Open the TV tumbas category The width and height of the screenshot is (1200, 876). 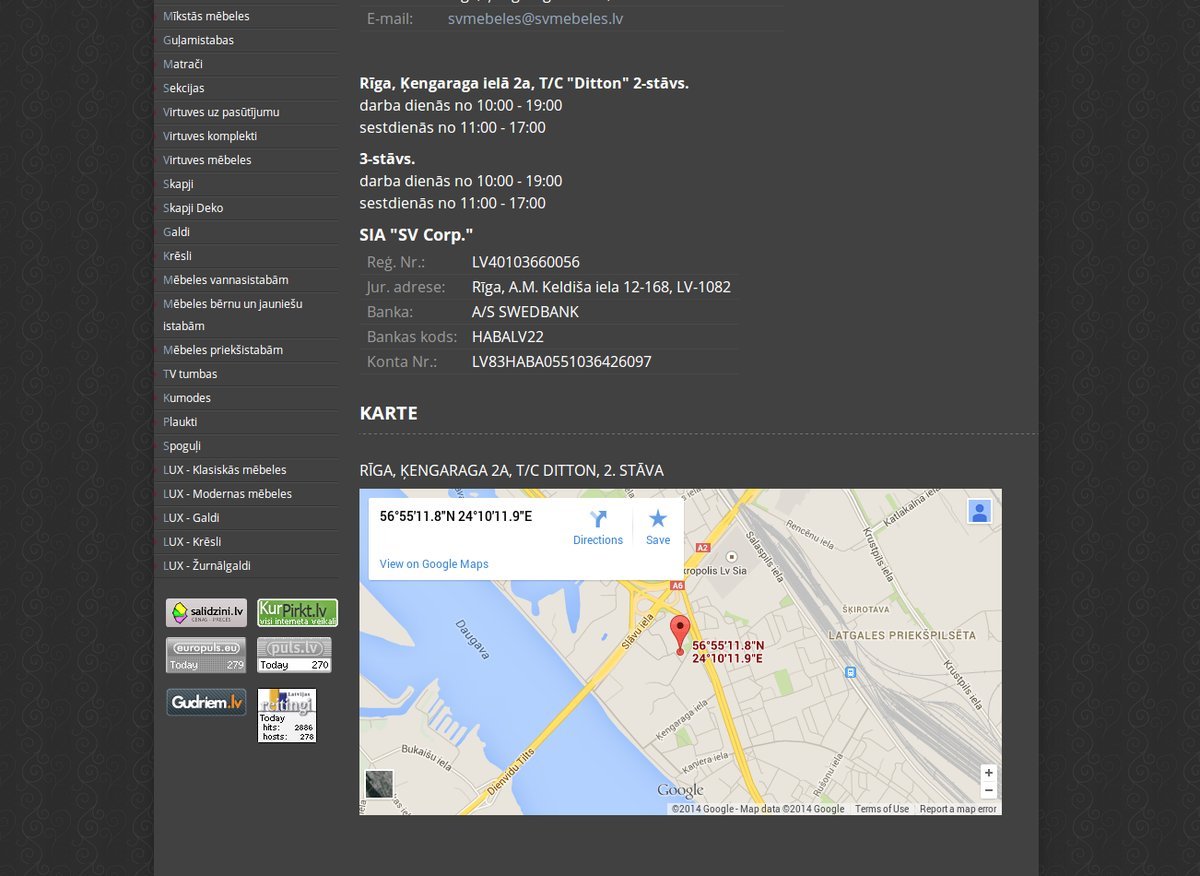point(190,374)
